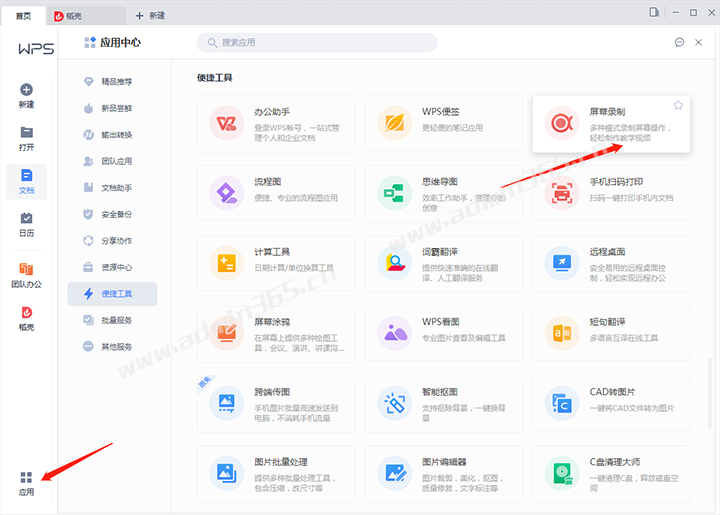Close the 应用中心 panel with X
This screenshot has height=515, width=720.
698,42
